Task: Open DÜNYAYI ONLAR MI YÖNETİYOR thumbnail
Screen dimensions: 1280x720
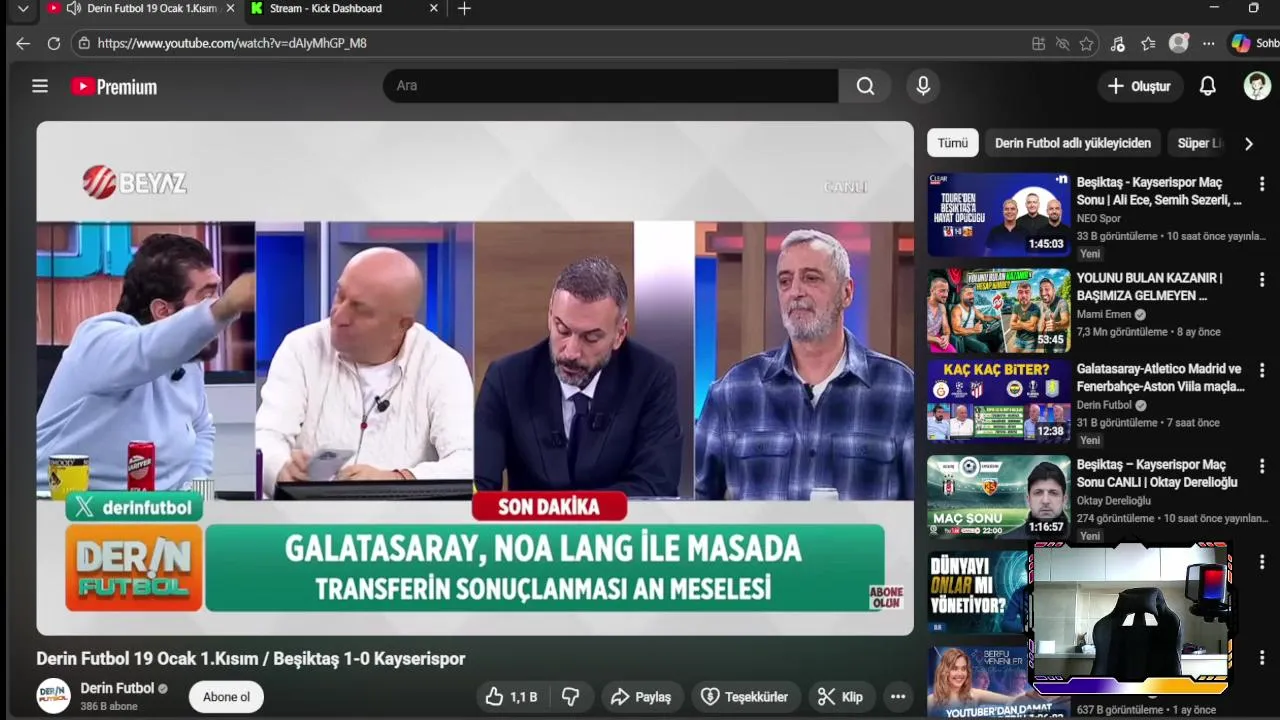Action: (x=978, y=592)
